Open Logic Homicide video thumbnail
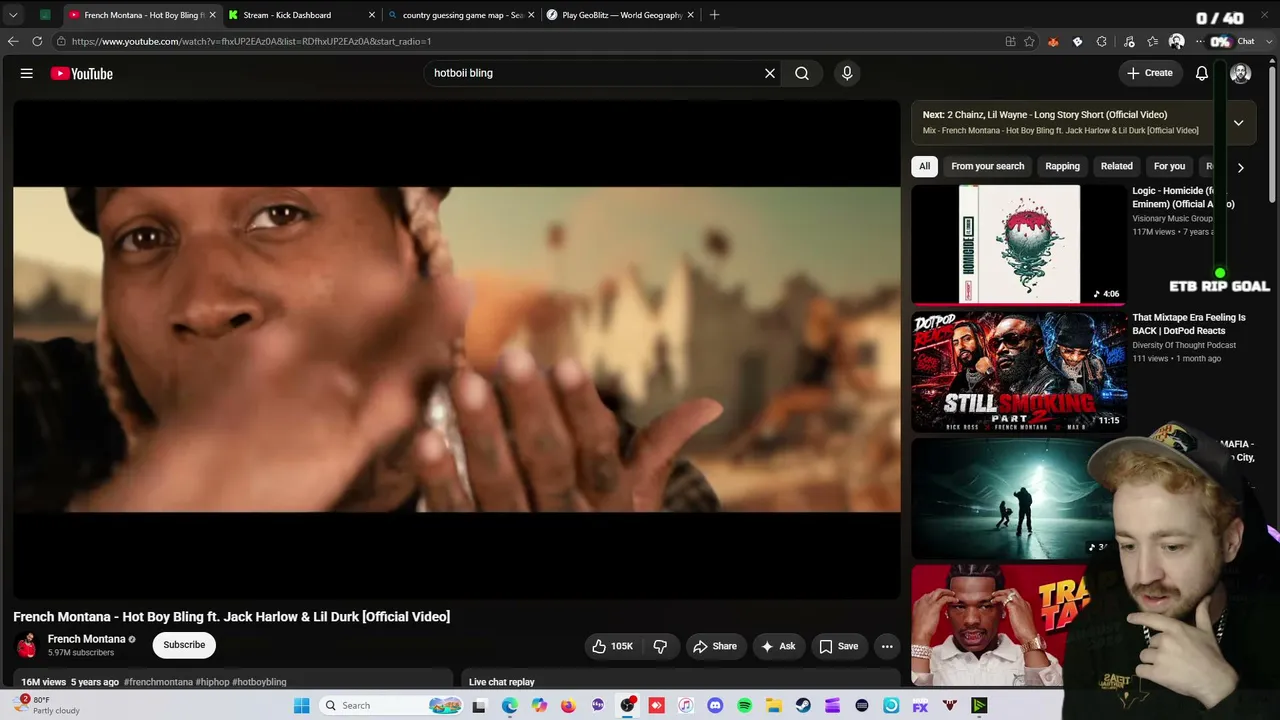The height and width of the screenshot is (720, 1280). (1018, 244)
